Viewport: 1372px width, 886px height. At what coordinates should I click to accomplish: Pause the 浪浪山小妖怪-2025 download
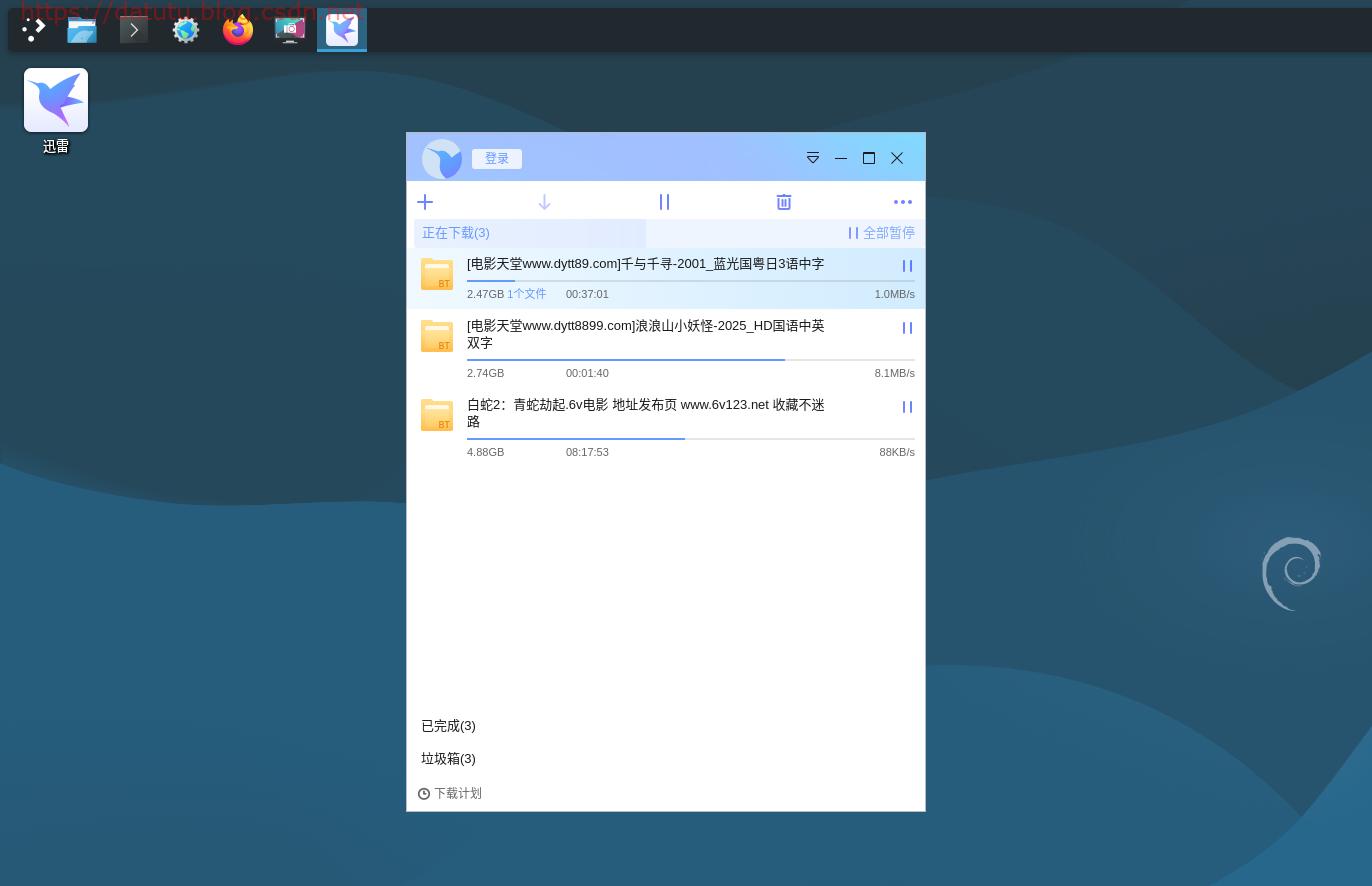[907, 328]
